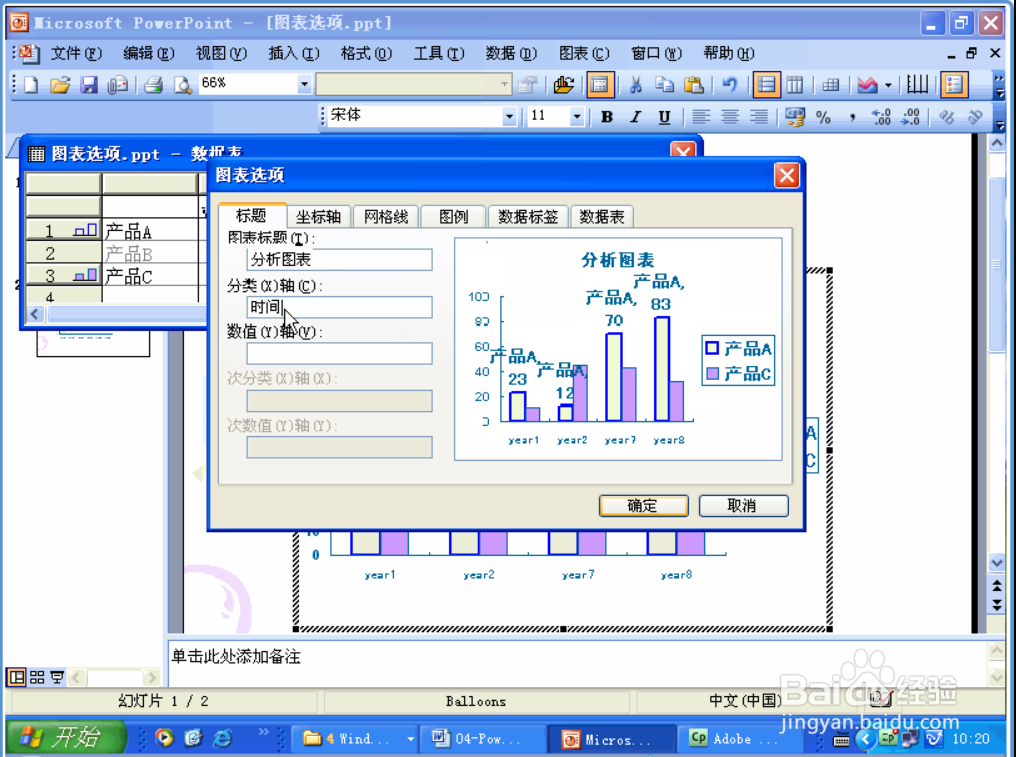Toggle the Data Table button

click(x=831, y=85)
